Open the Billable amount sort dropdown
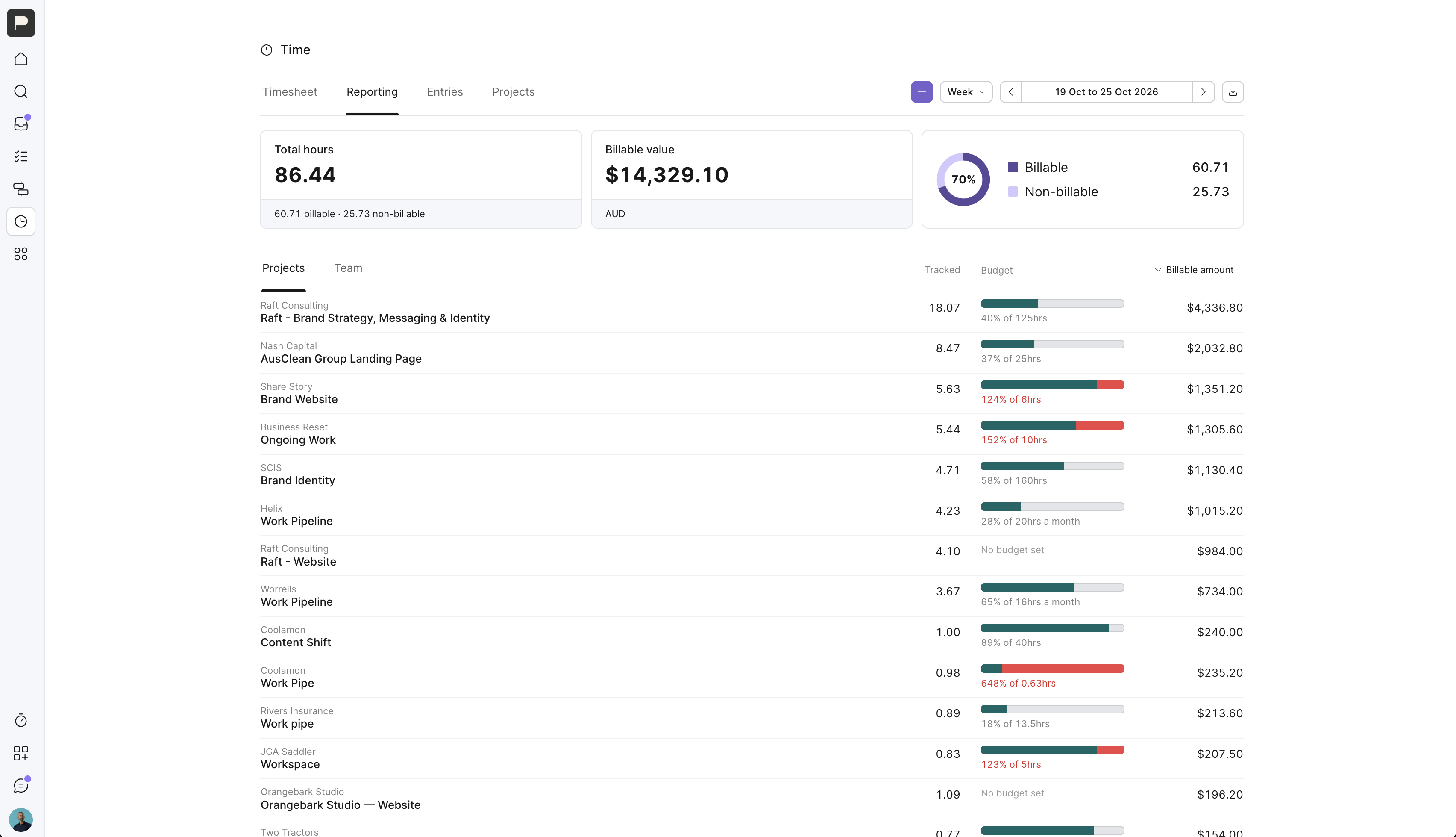 [x=1194, y=270]
